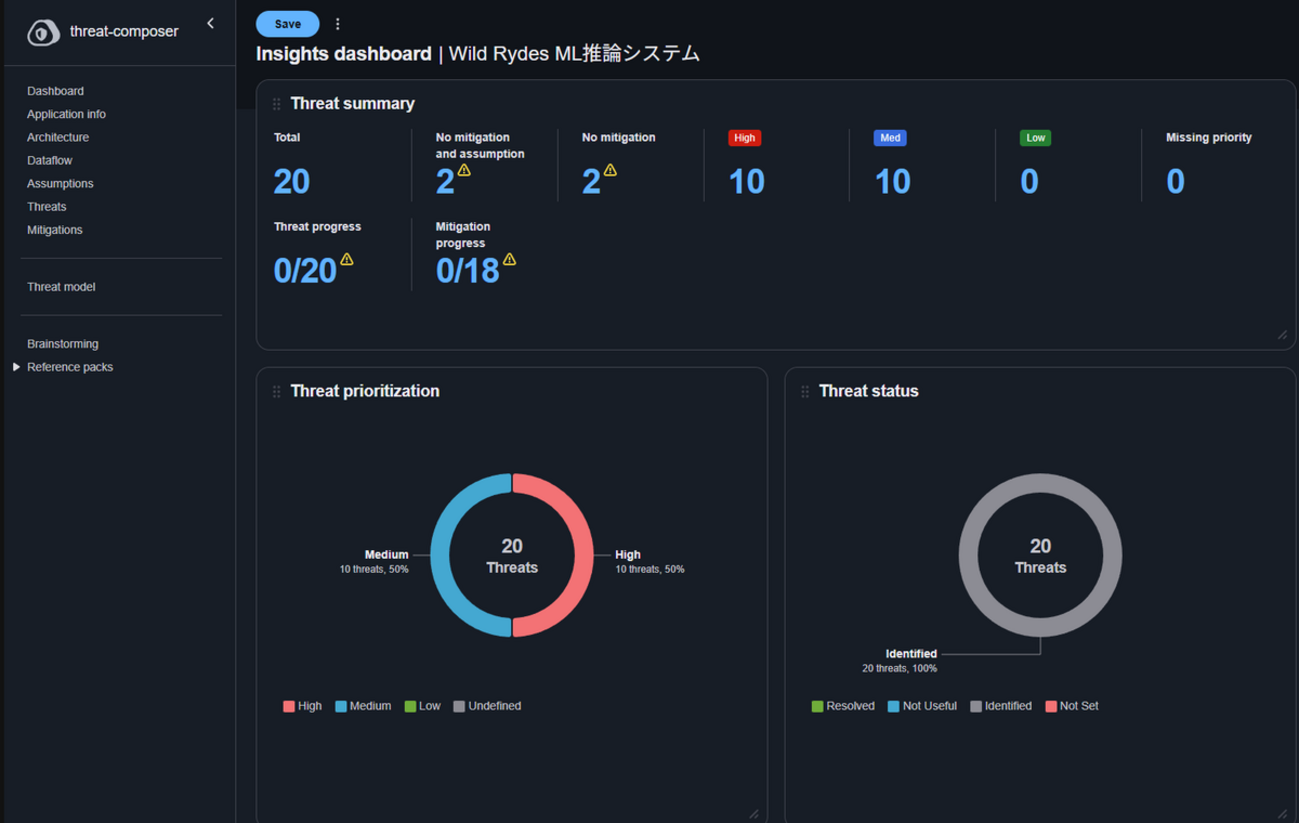The image size is (1299, 823).
Task: Click the resize handle of Threat summary panel
Action: 1282,335
